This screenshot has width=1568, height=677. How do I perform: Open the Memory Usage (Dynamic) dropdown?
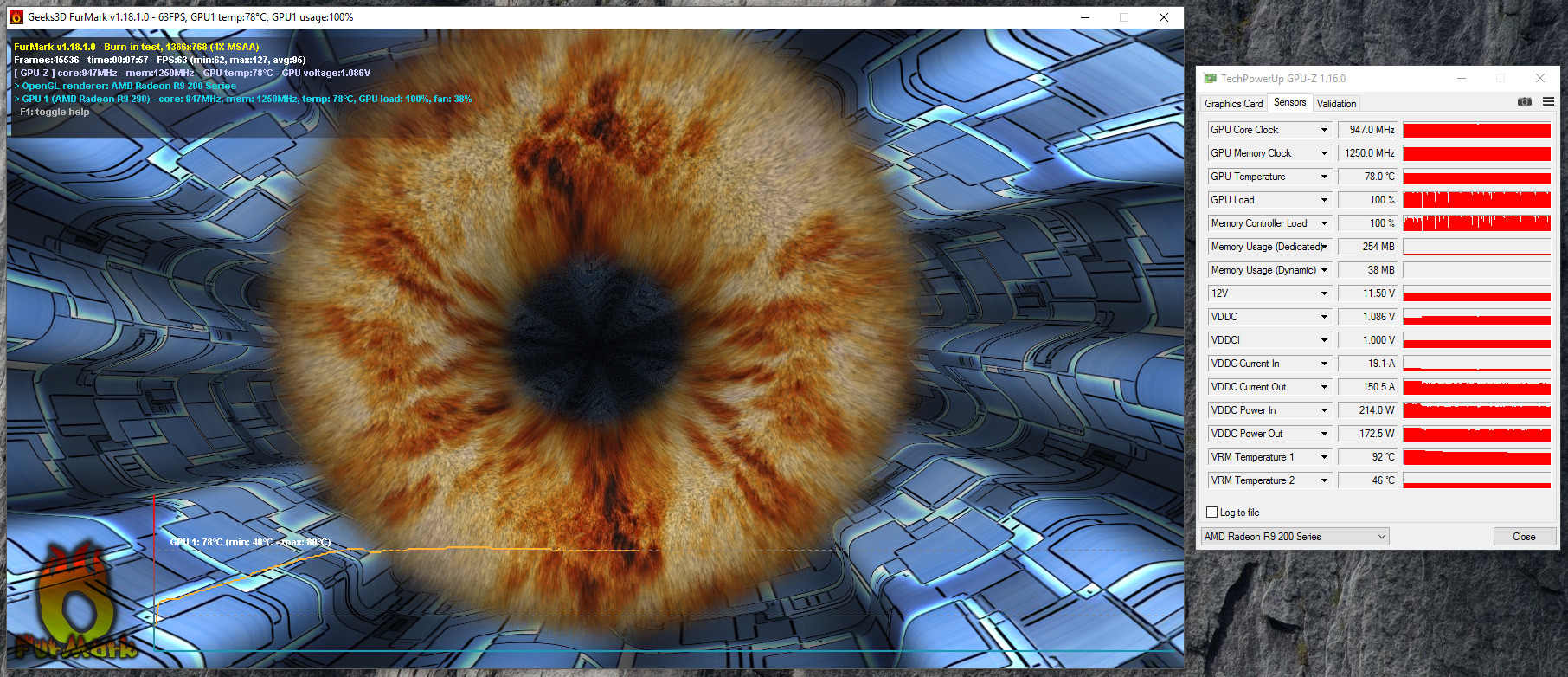1324,270
